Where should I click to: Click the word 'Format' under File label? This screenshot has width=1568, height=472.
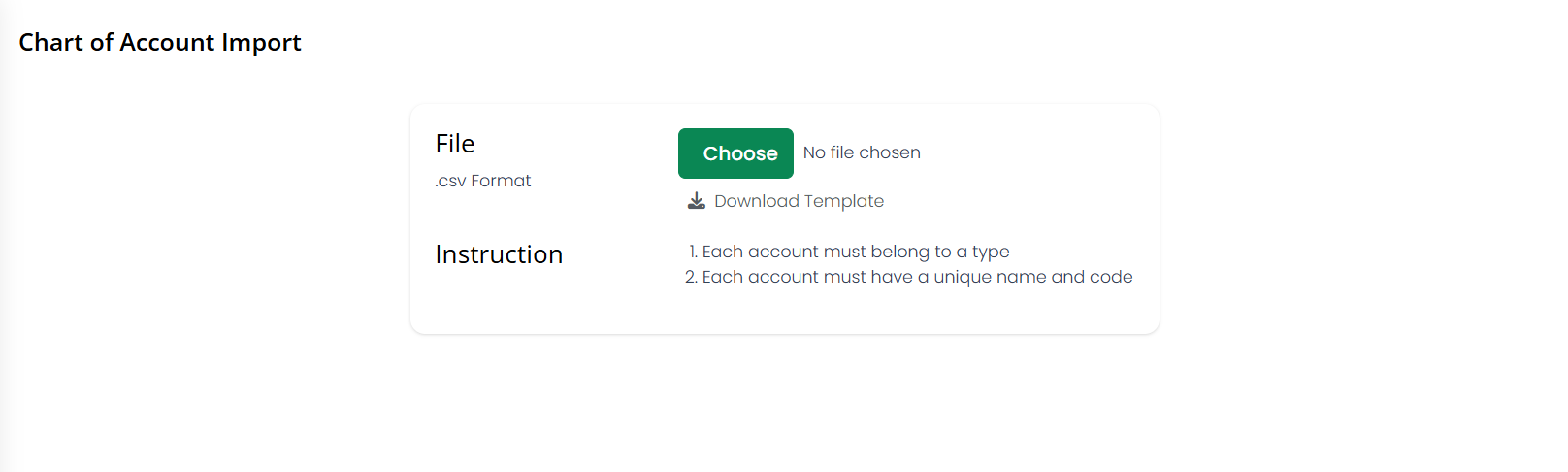pyautogui.click(x=501, y=181)
